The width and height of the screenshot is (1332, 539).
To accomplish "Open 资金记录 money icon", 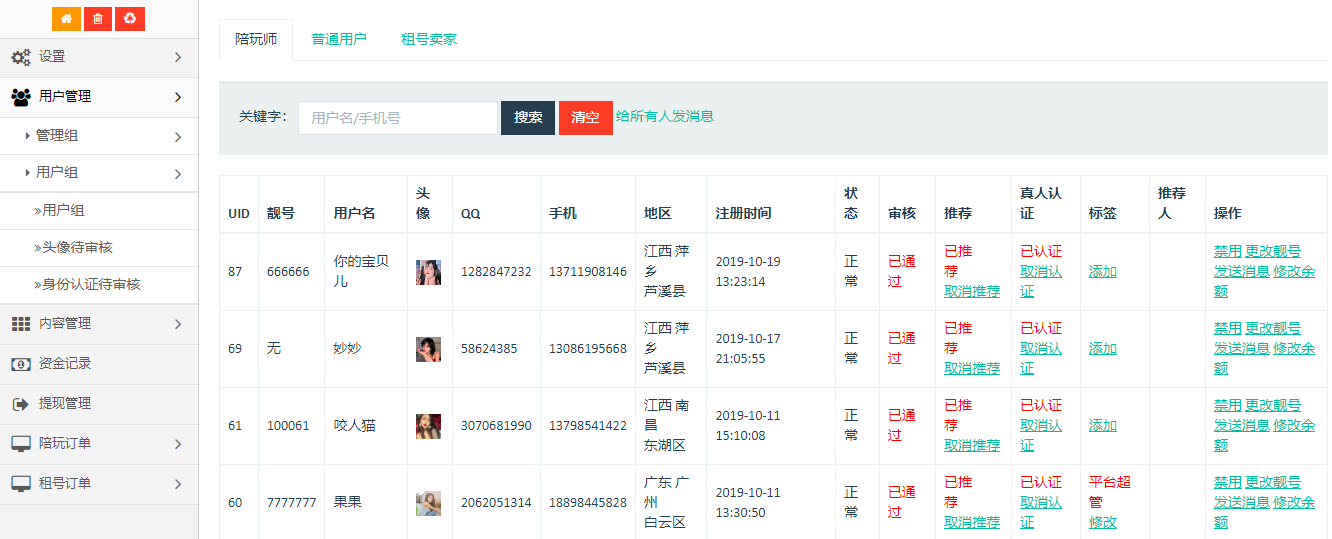I will pyautogui.click(x=21, y=364).
